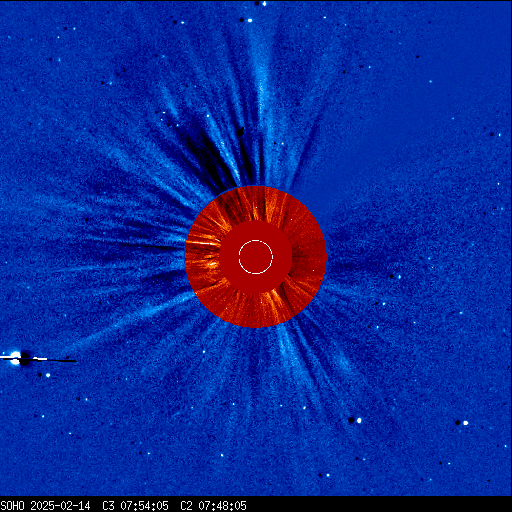Image resolution: width=512 pixels, height=512 pixels.
Task: Click the bright star at very top edge
Action: coord(264,4)
